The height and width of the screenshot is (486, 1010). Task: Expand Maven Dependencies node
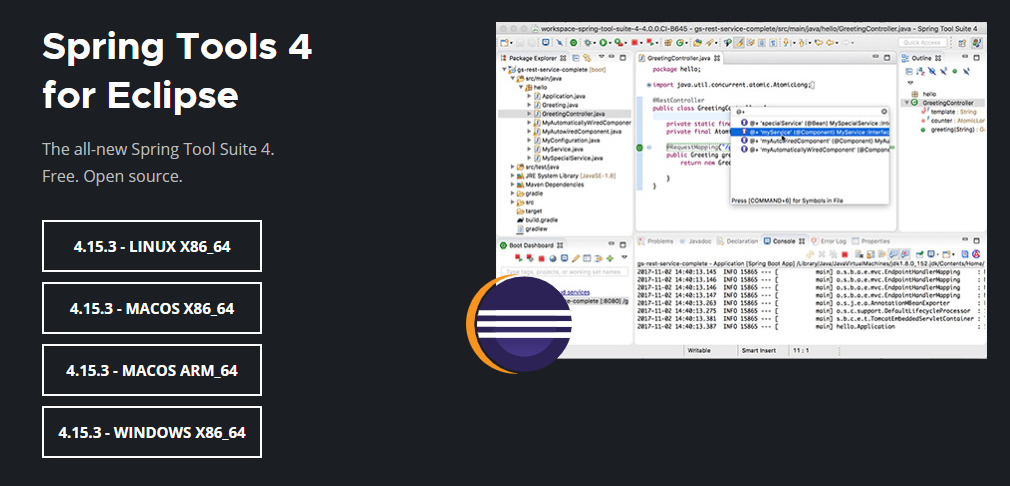click(512, 185)
